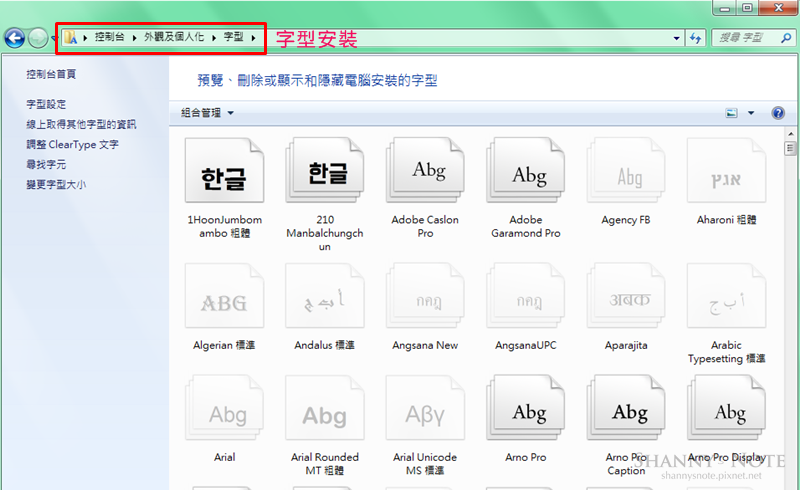
Task: Click the Arial Unicode MS 標準 label
Action: pyautogui.click(x=425, y=464)
